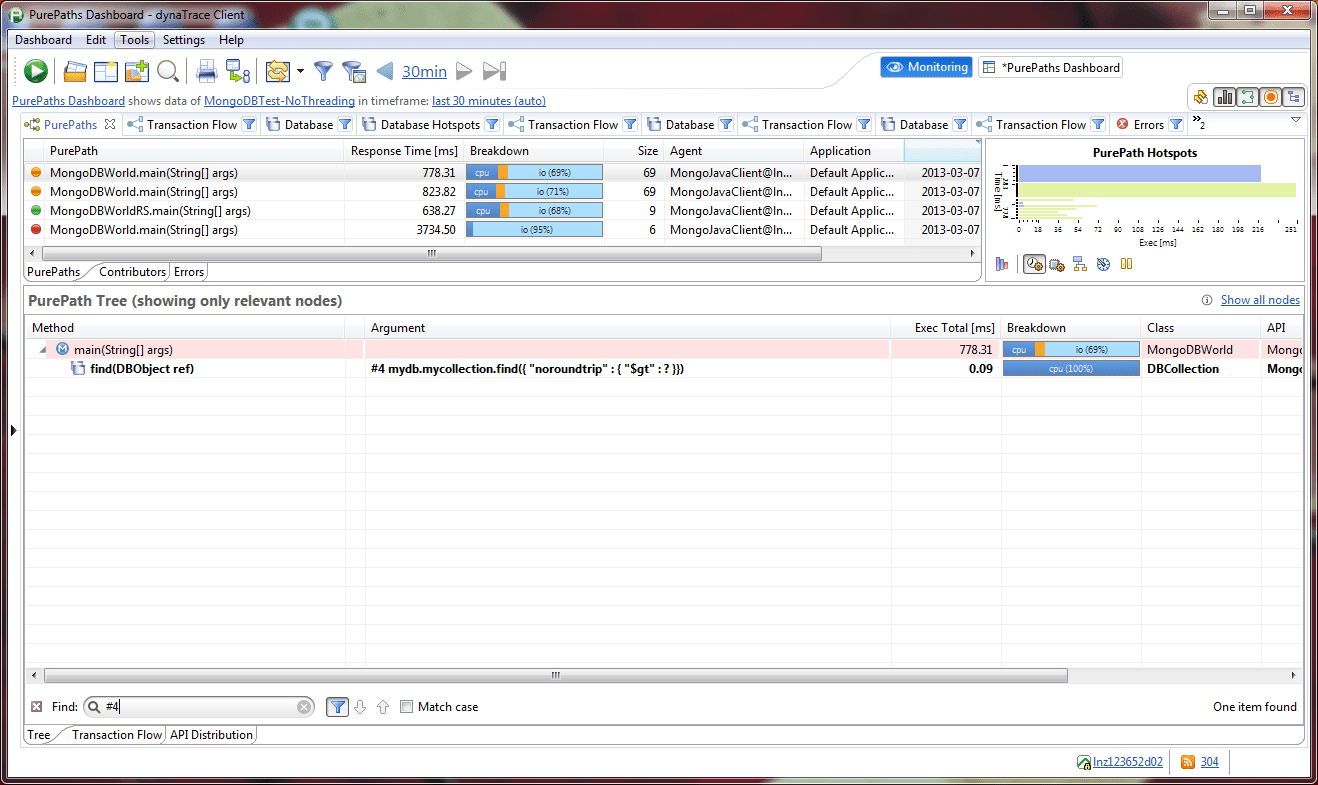Select the MongoDBWorldRS.main(String[] args) row
Screen dimensions: 1318x785
coord(502,211)
